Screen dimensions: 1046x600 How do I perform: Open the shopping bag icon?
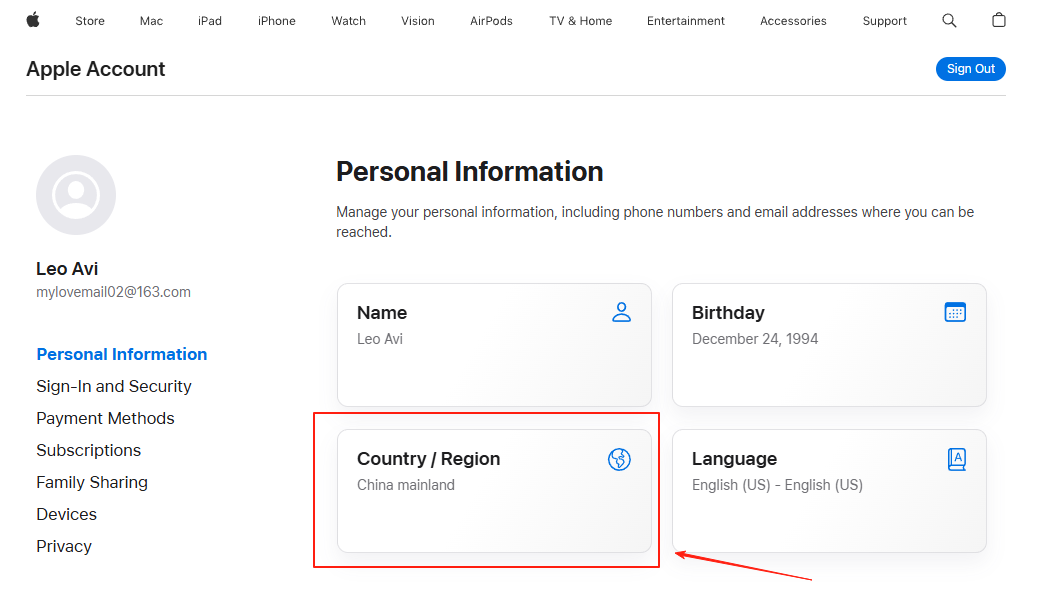[x=998, y=21]
